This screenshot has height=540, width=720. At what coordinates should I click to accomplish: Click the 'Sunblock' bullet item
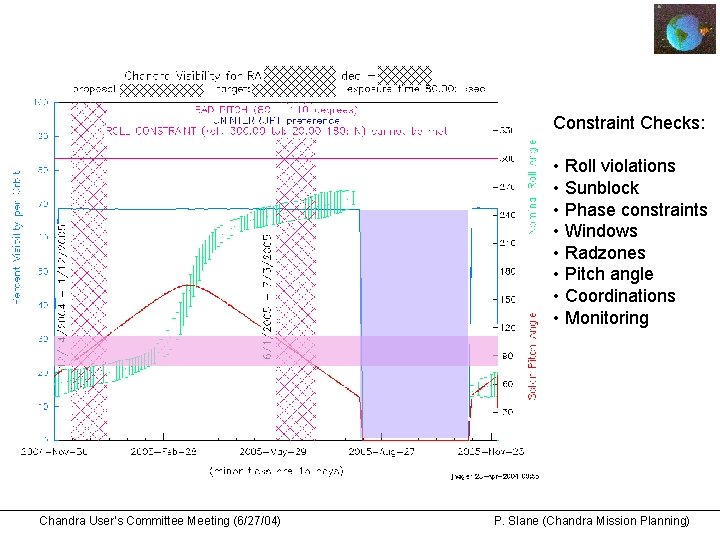(x=602, y=188)
